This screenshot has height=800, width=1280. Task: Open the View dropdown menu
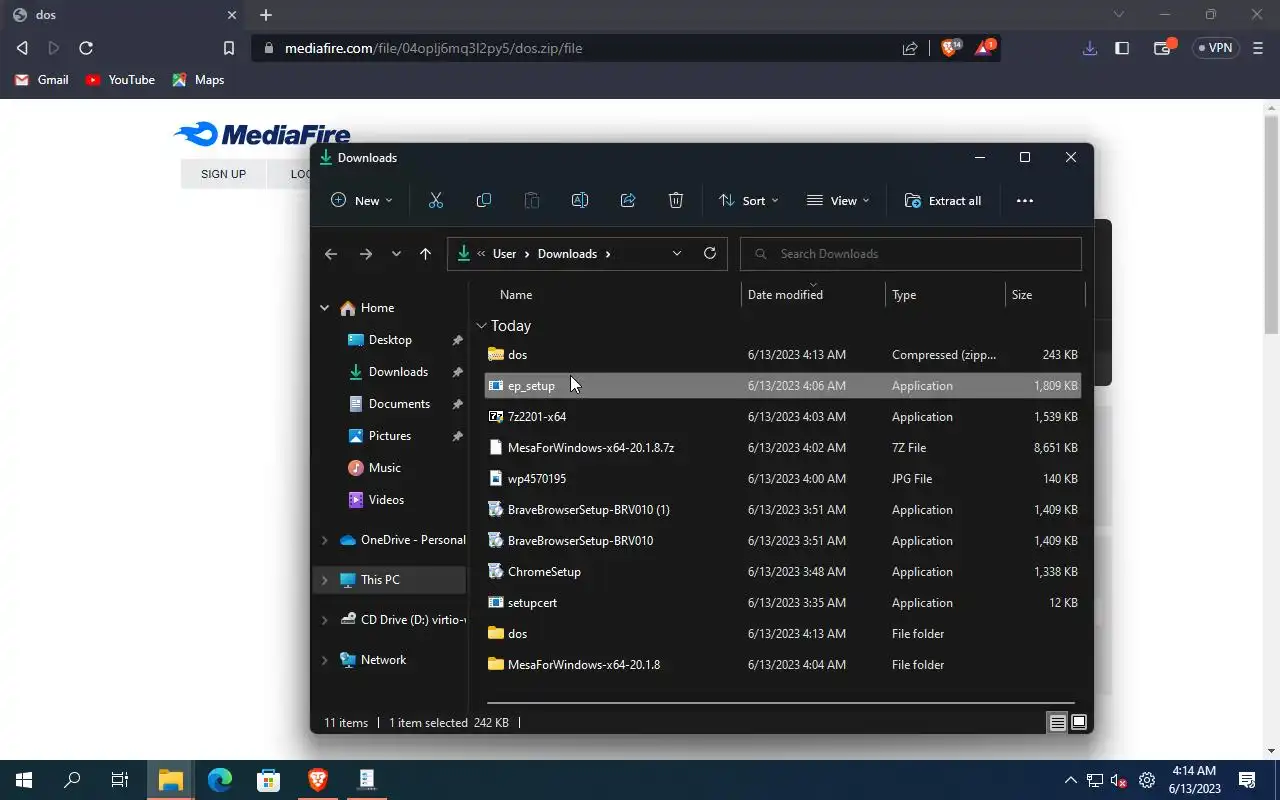click(839, 200)
